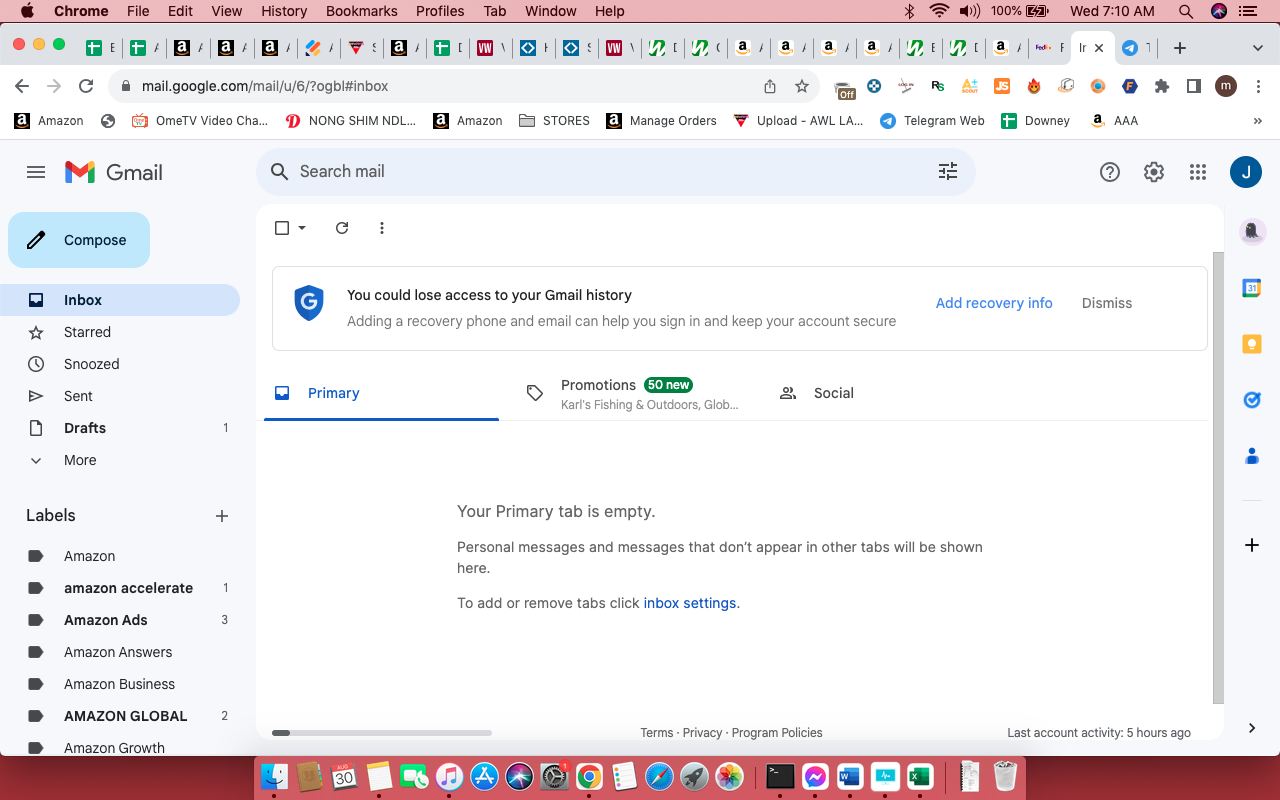Open Chrome's tab search chevron
Screen dimensions: 1280x800
1258,47
